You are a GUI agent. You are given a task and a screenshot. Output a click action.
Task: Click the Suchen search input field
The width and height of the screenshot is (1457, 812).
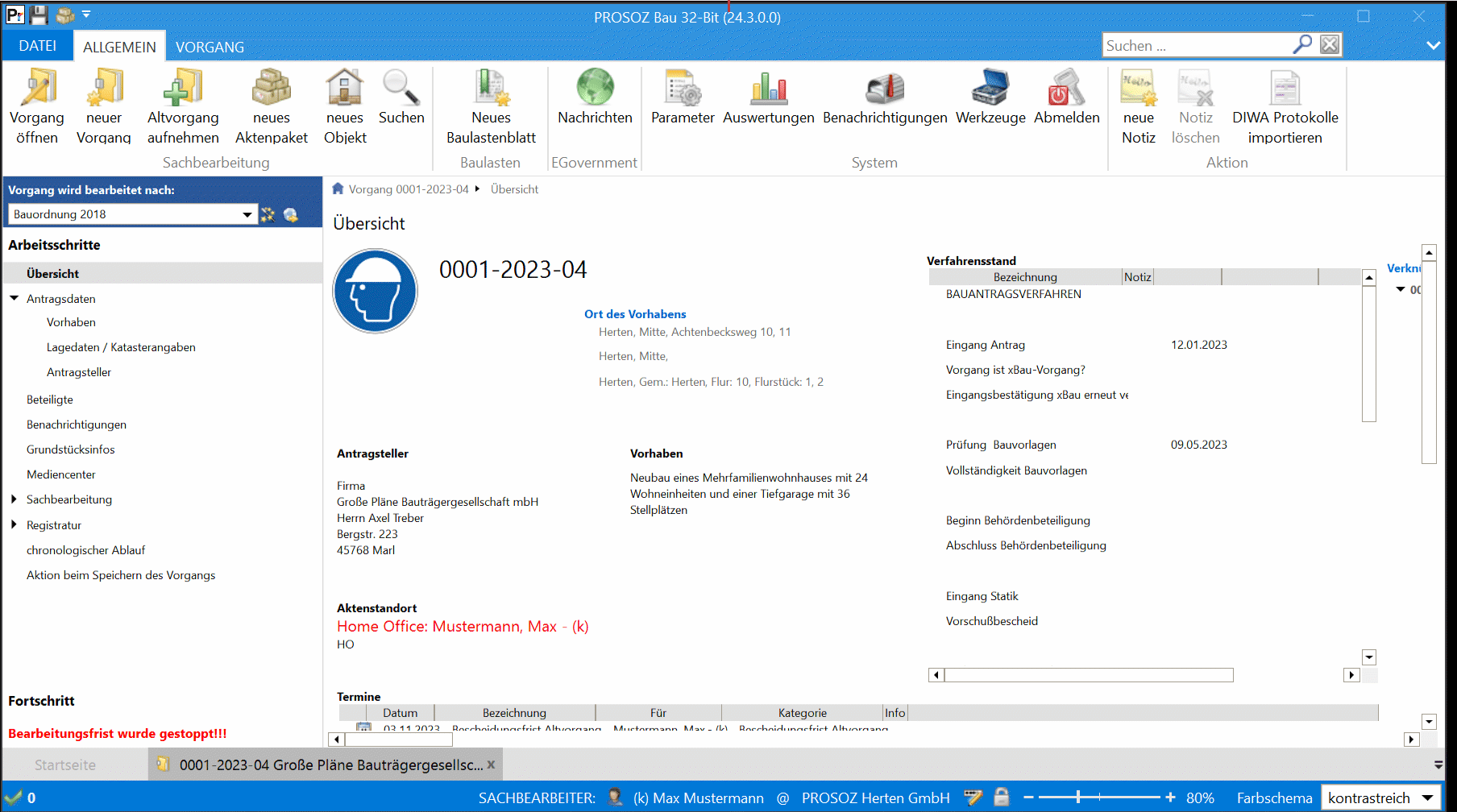(1197, 46)
